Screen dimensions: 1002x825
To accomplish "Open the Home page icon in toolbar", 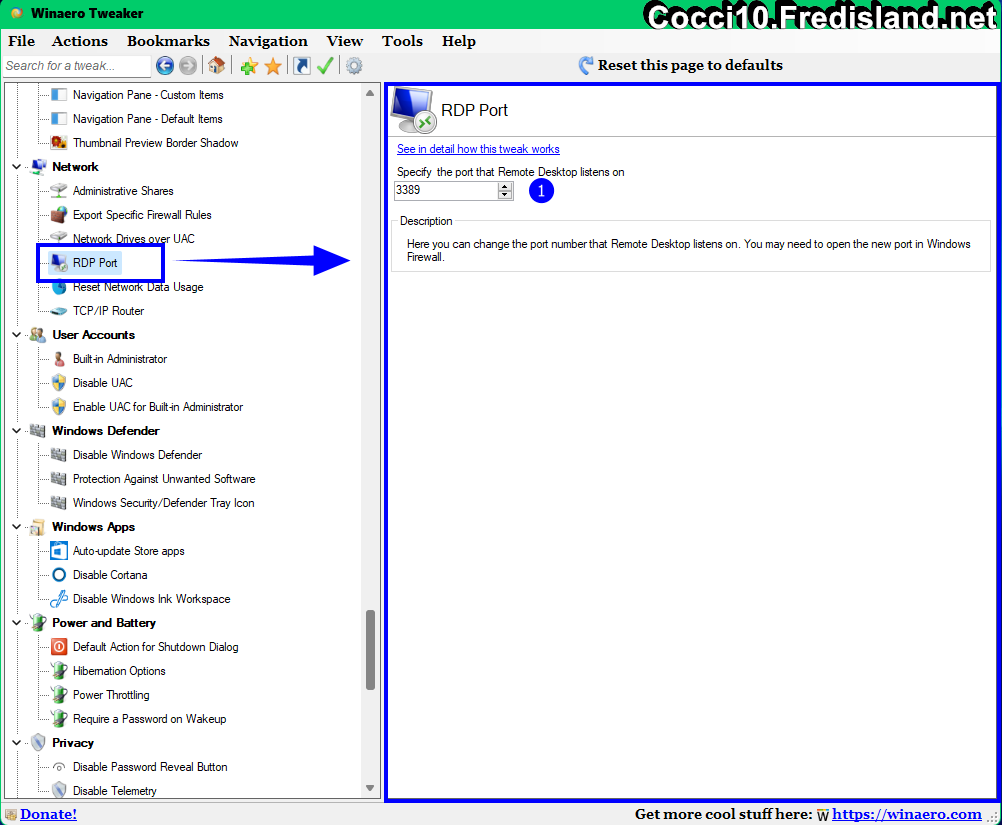I will (x=217, y=65).
